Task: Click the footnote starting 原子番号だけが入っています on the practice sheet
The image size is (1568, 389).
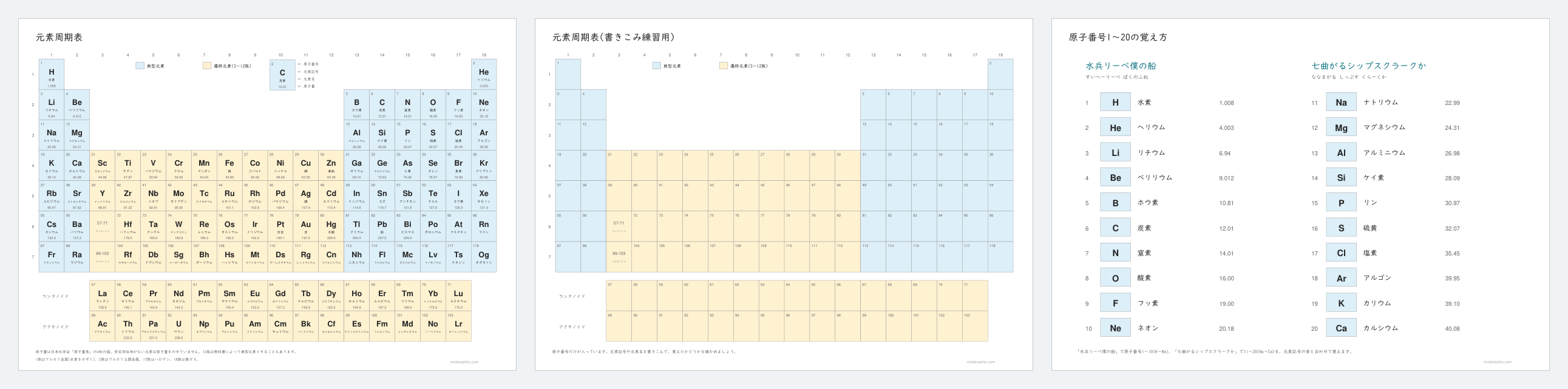Action: tap(645, 352)
